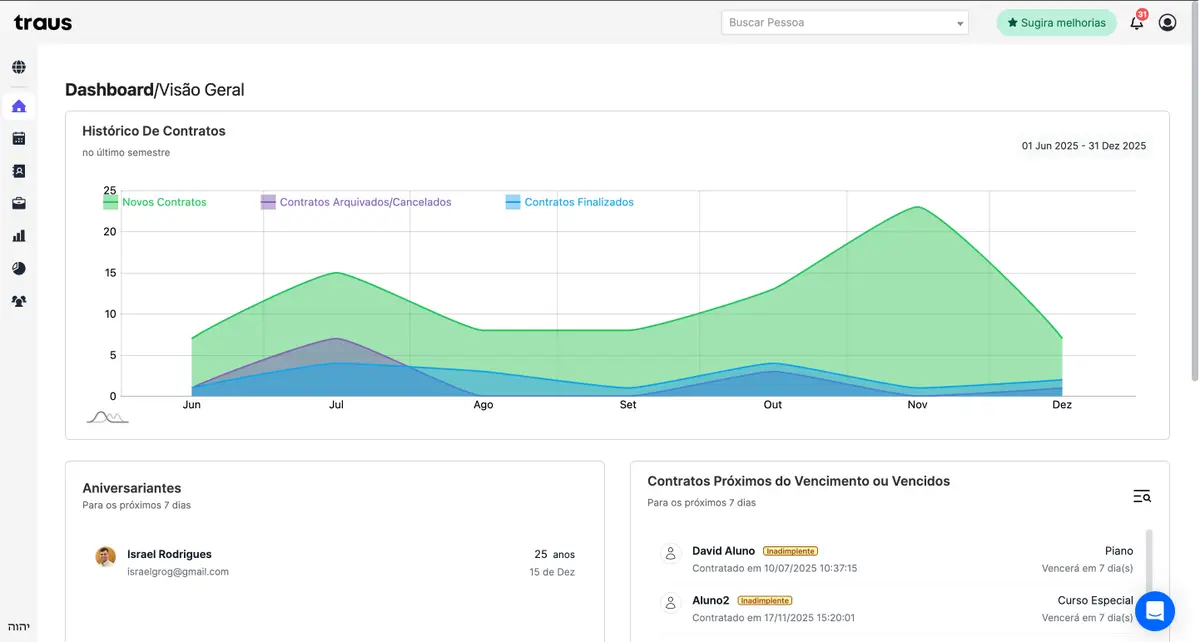Open the date range 01 Jun 2025 picker
1200x642 pixels.
point(1083,146)
